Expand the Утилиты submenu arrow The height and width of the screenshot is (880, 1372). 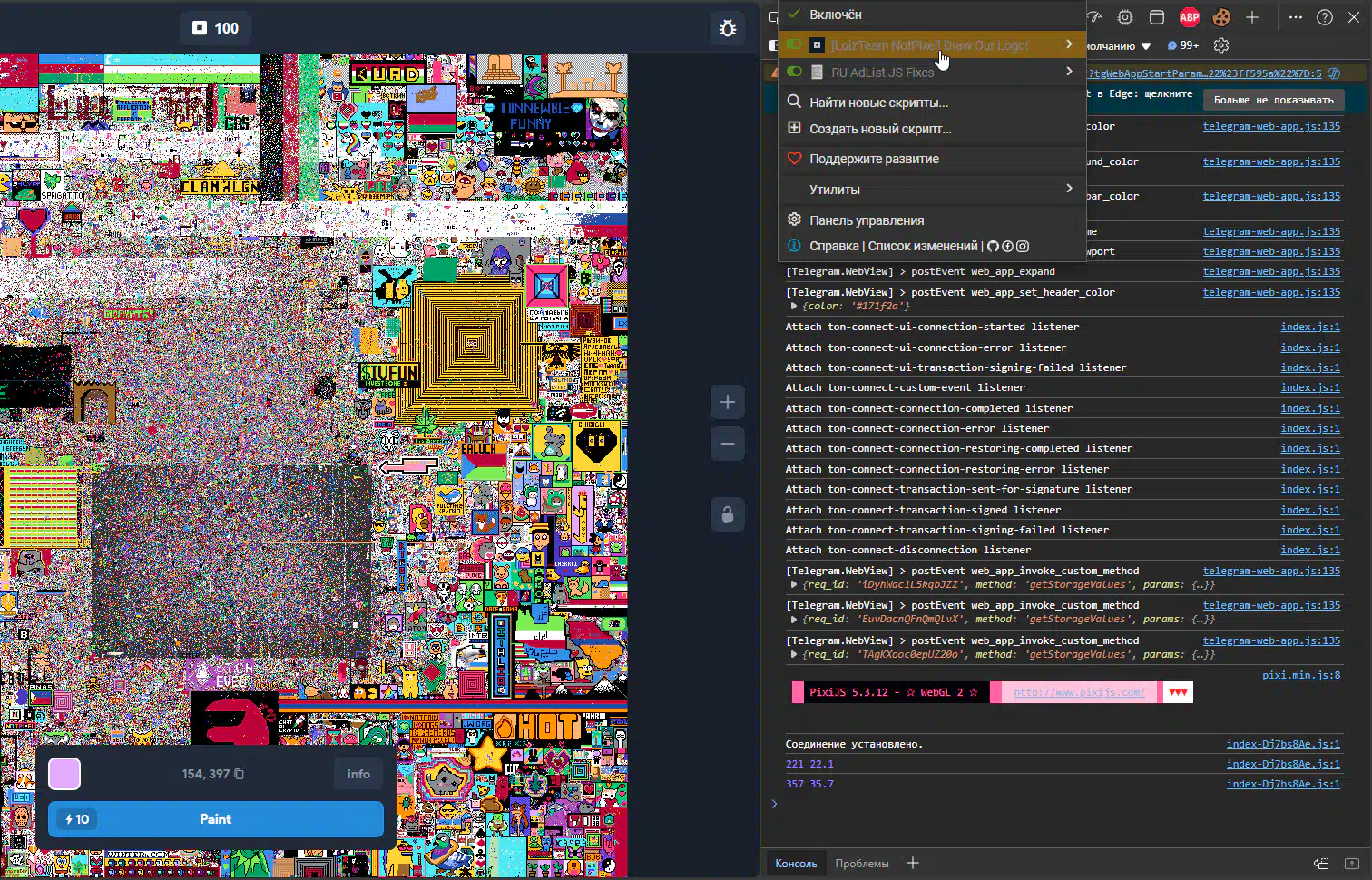(1069, 189)
